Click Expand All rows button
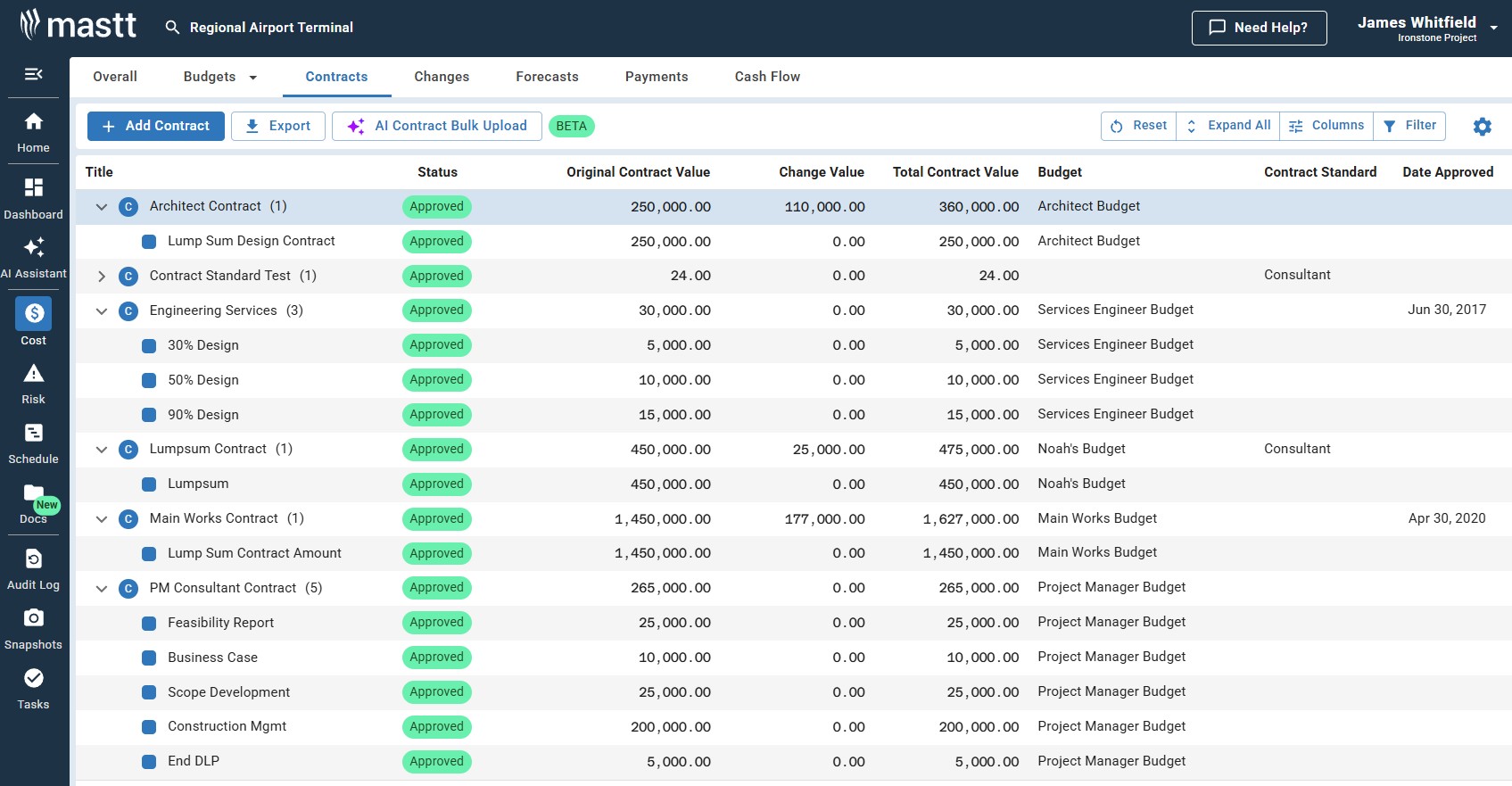The image size is (1512, 786). 1228,126
